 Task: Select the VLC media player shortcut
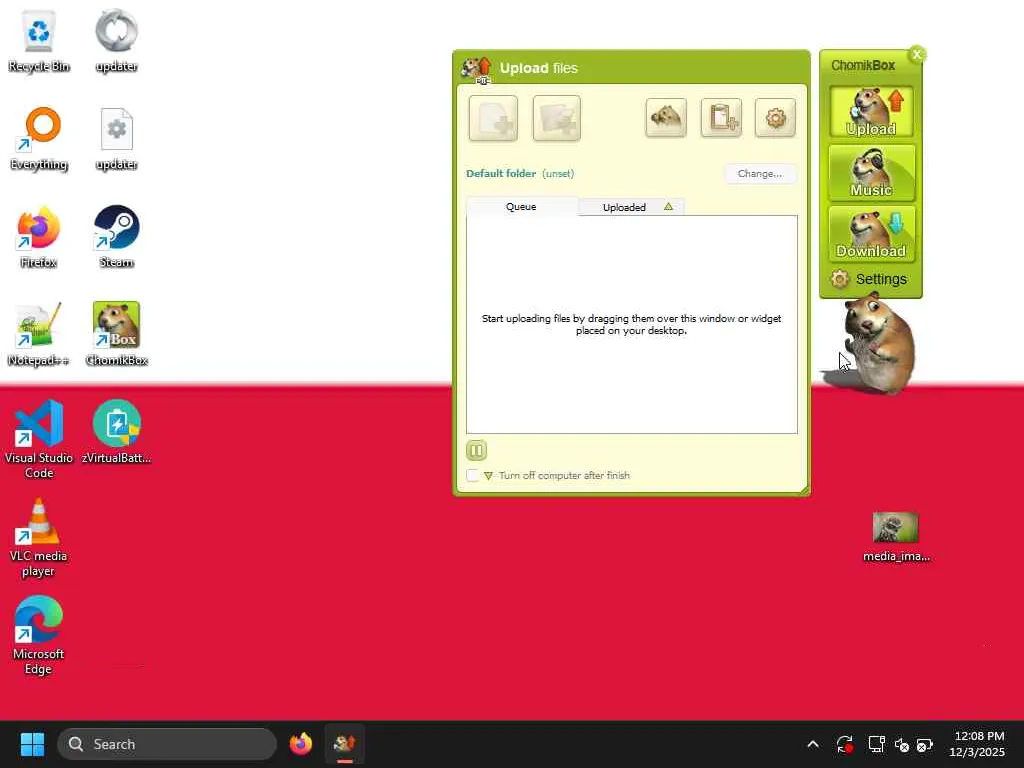tap(39, 537)
